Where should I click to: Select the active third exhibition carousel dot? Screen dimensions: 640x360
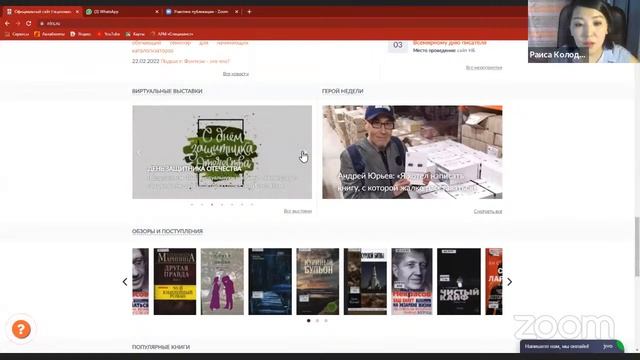pos(212,204)
